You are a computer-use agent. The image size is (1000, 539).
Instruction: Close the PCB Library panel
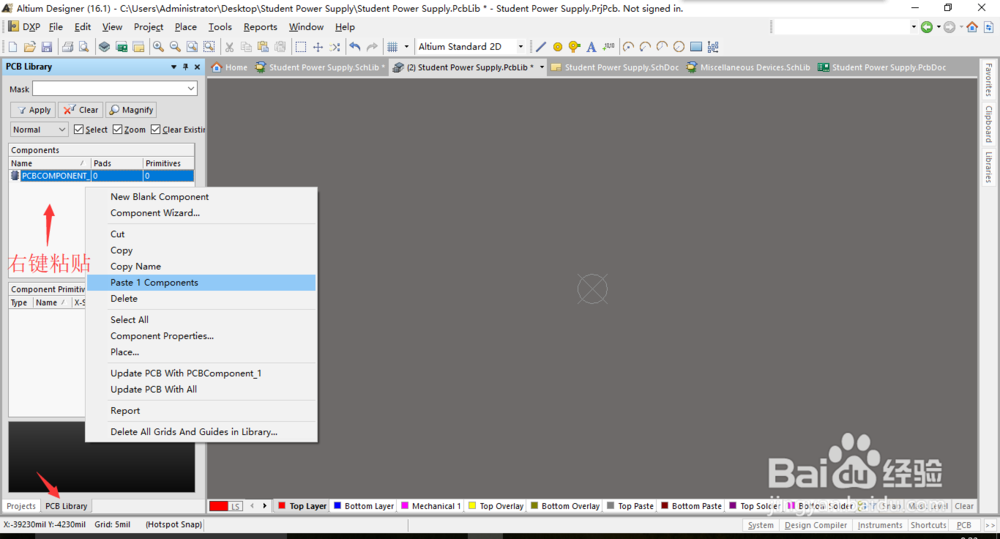[197, 66]
